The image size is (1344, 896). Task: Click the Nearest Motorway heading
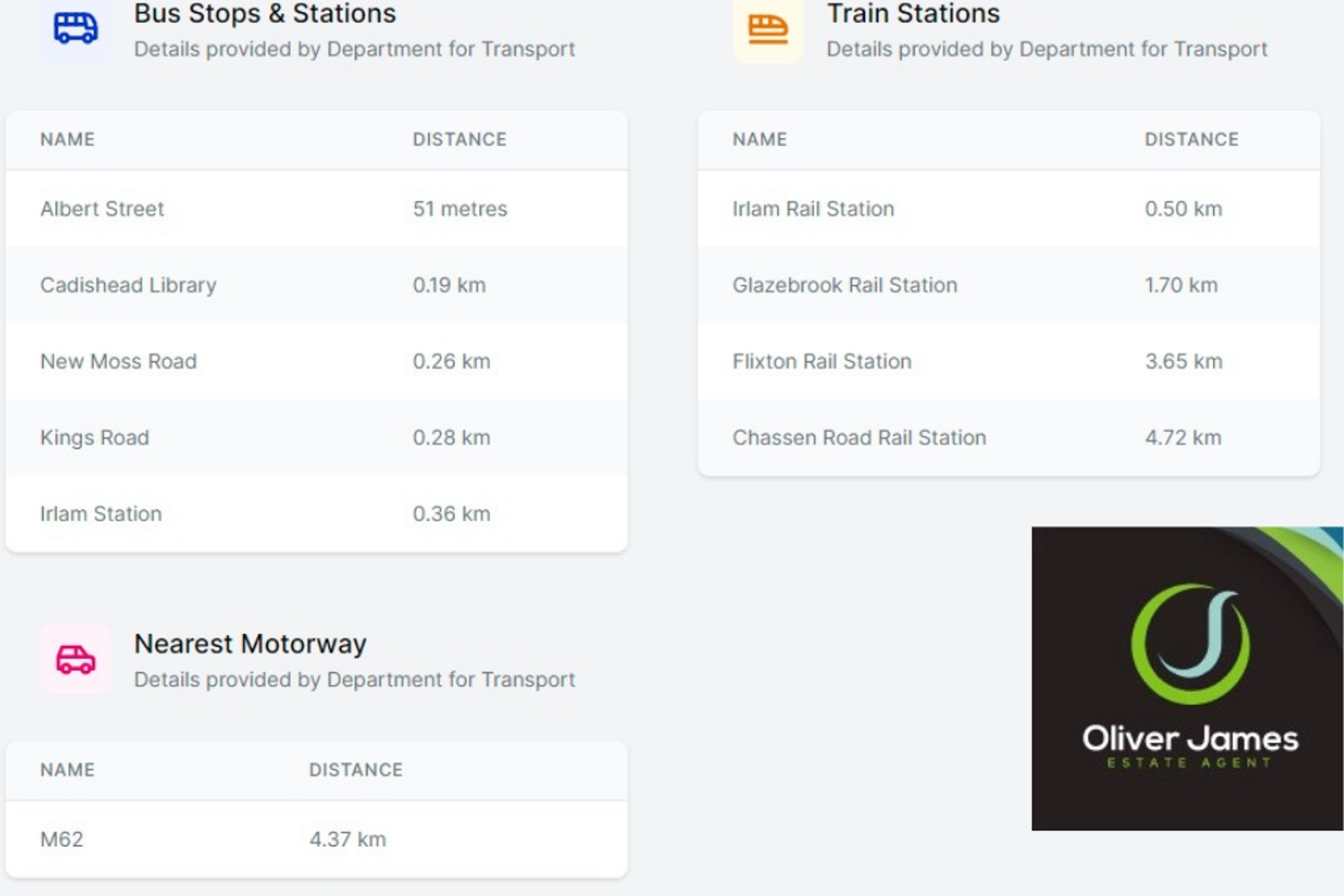point(250,644)
